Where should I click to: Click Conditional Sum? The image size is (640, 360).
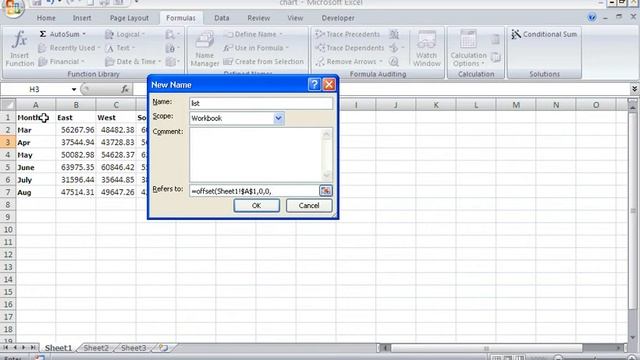click(544, 34)
